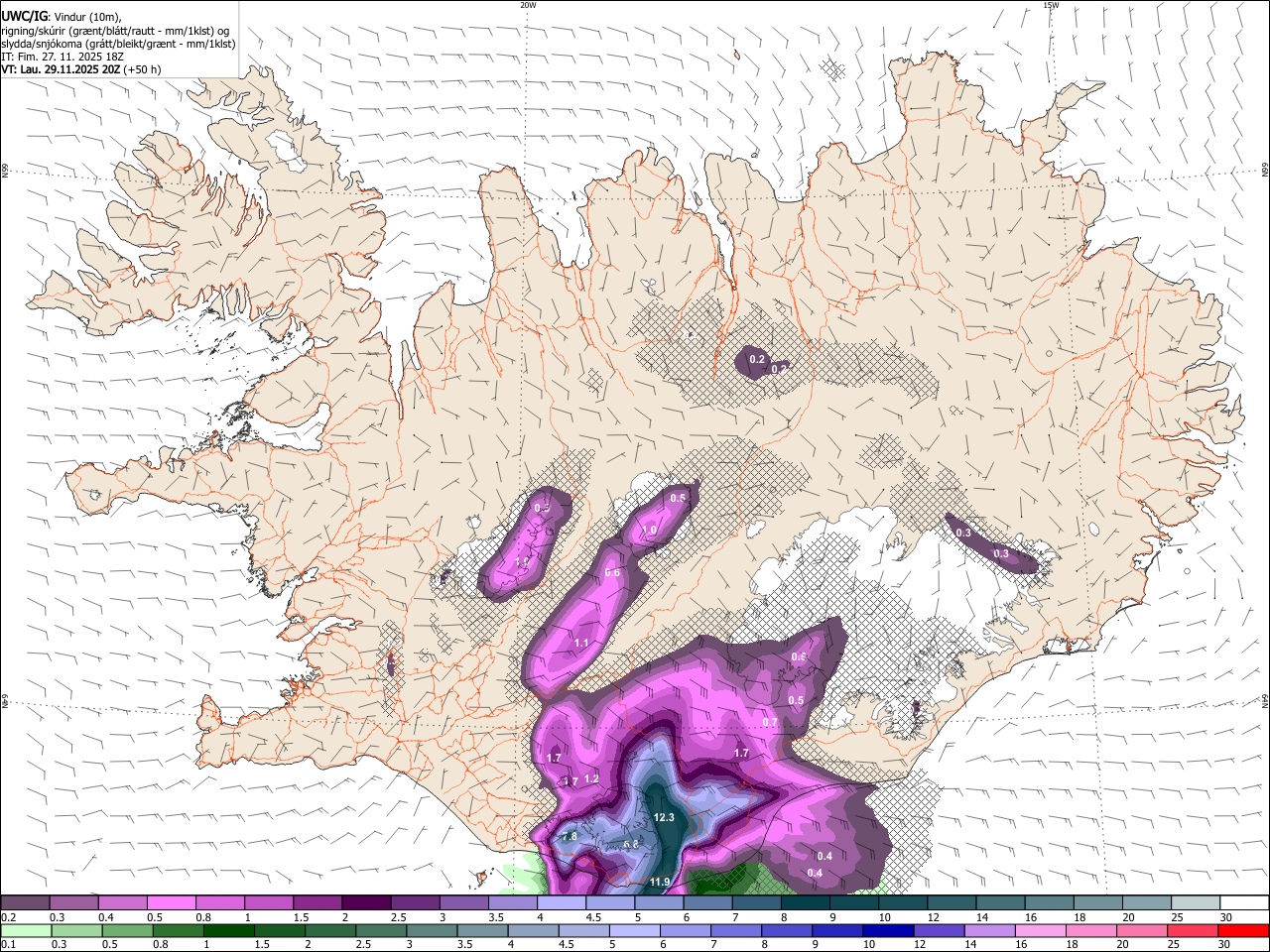Pick the dark purple 2 swatch in upper legend

click(366, 902)
